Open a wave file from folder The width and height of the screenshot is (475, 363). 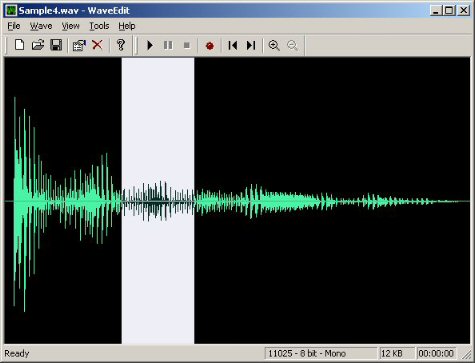coord(38,45)
